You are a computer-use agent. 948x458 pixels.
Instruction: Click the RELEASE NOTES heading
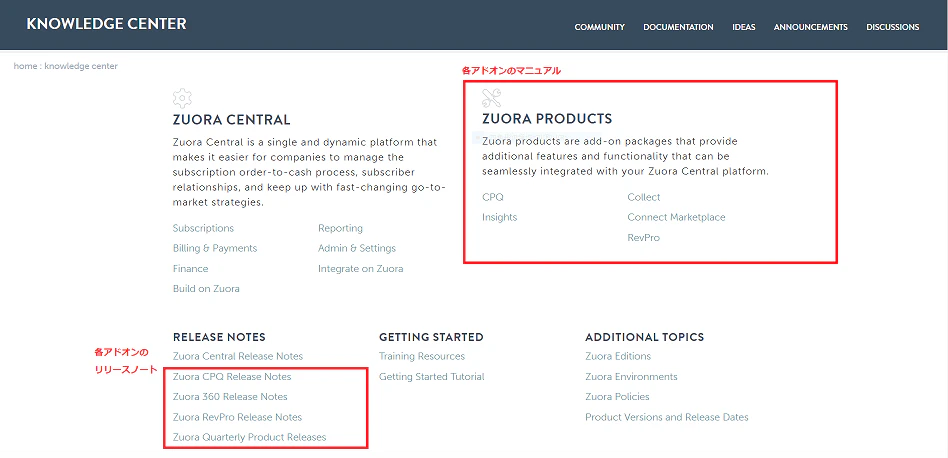[219, 337]
